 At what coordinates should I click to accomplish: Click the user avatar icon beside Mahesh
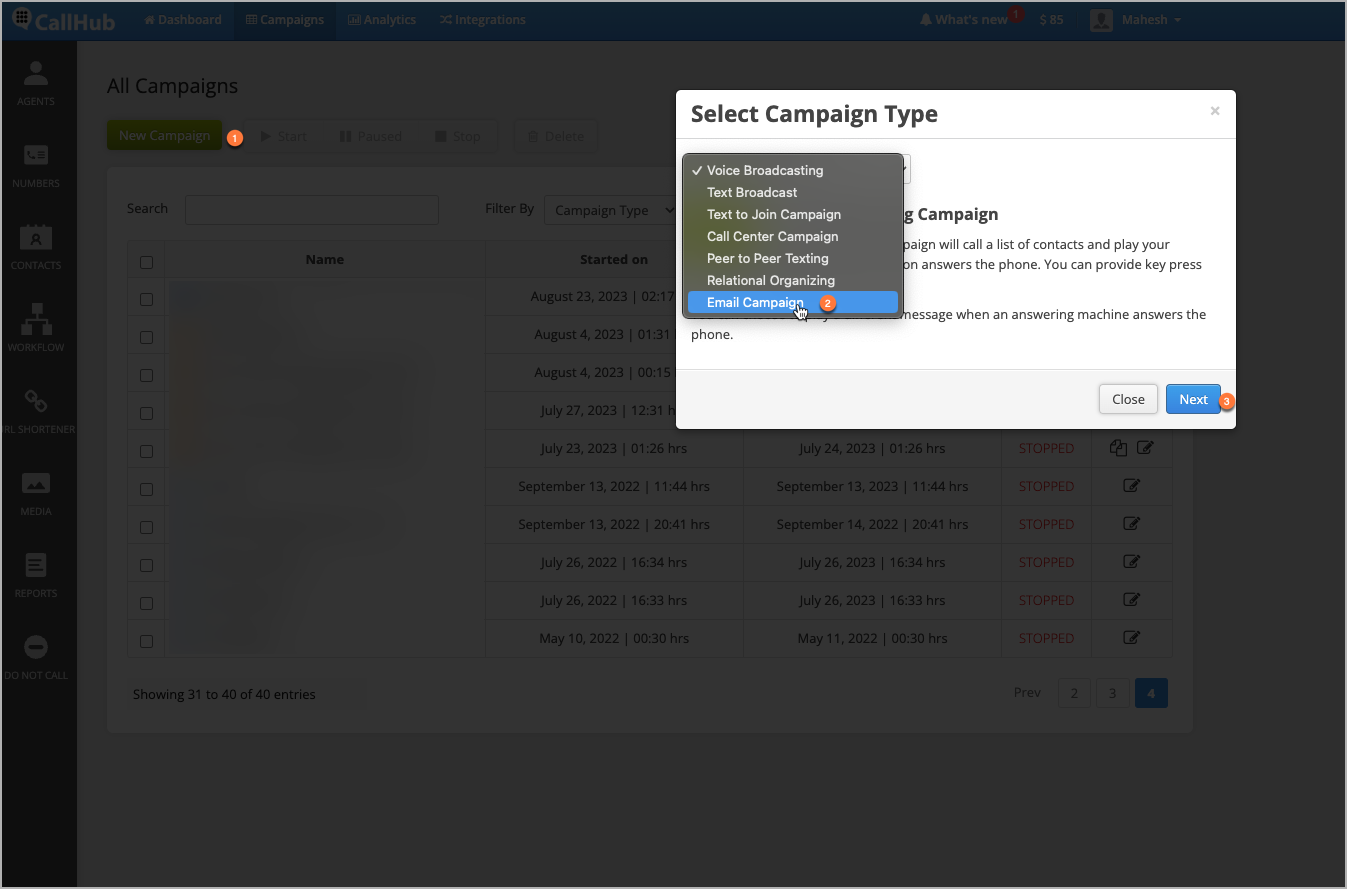tap(1102, 20)
